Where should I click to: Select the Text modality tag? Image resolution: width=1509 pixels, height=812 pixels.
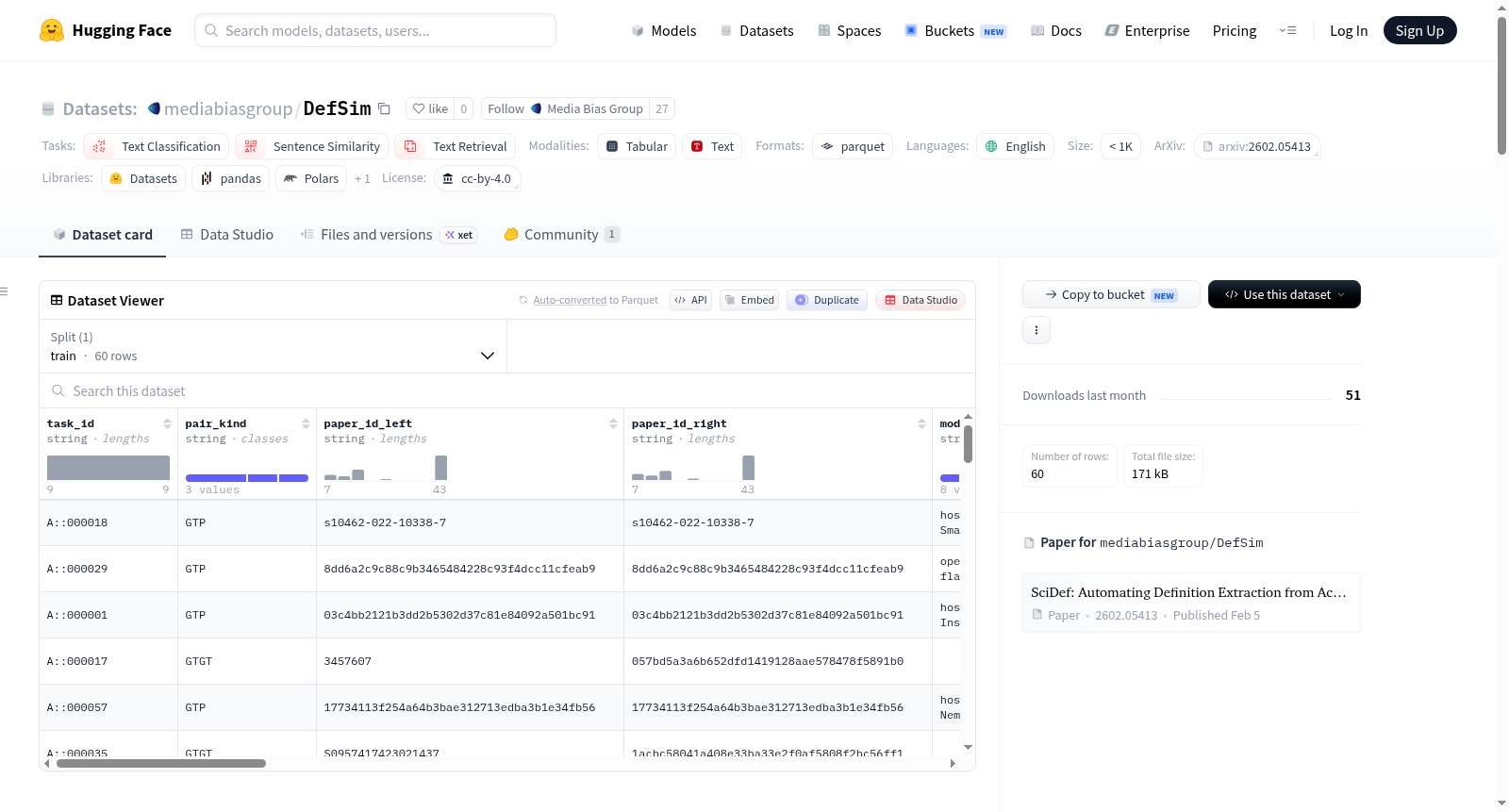(x=712, y=146)
